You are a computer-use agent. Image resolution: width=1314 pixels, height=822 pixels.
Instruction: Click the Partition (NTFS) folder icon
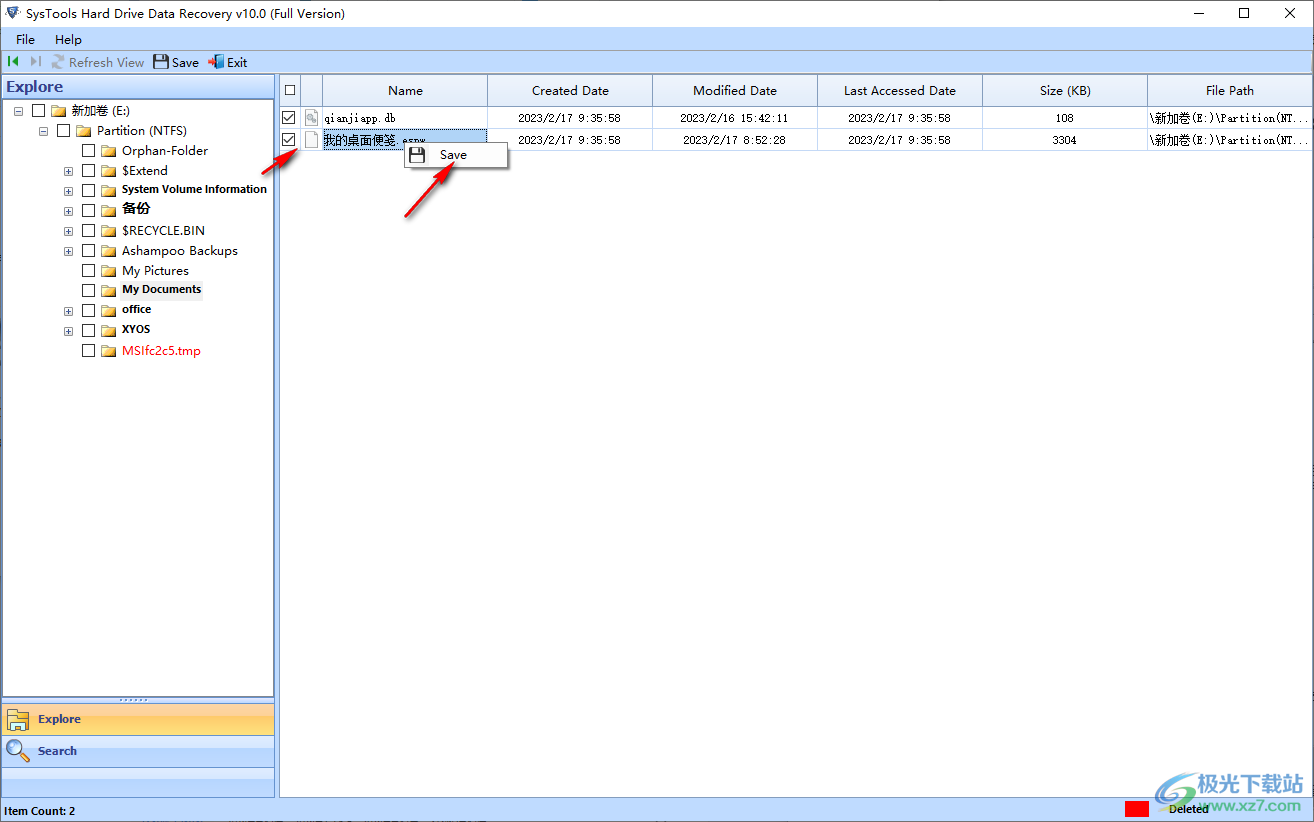[x=84, y=131]
